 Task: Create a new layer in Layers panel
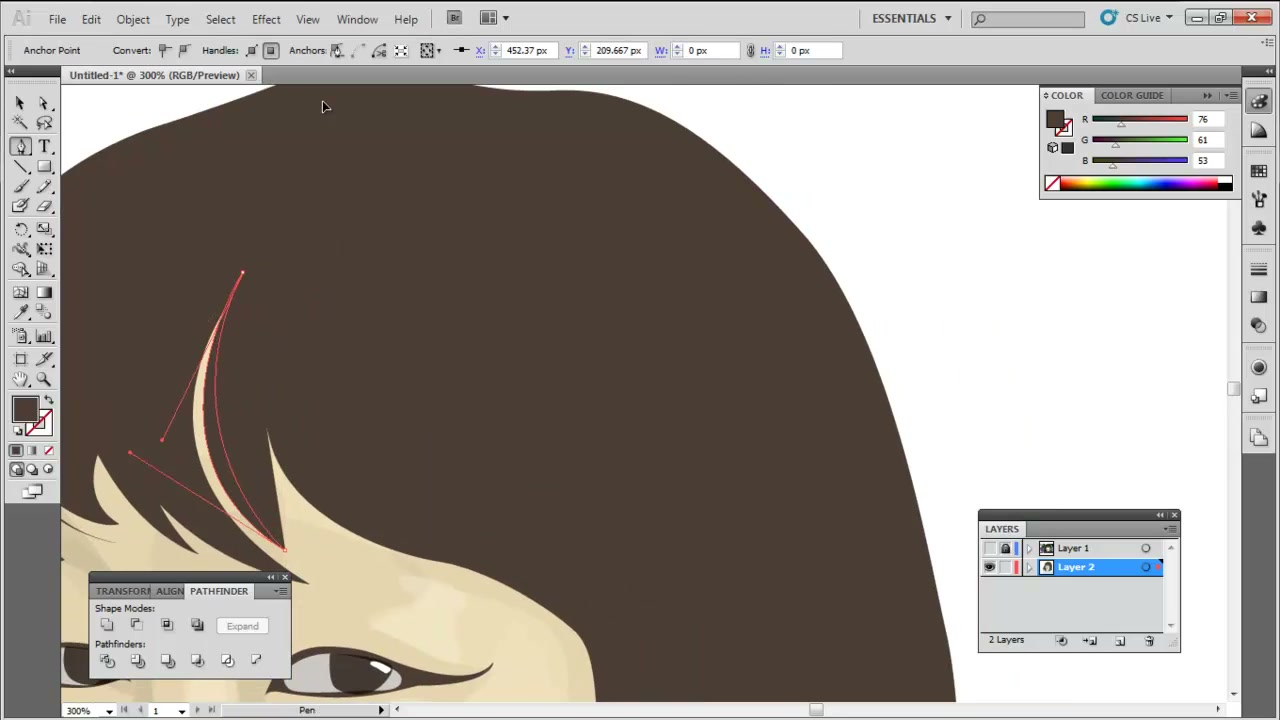coord(1120,641)
